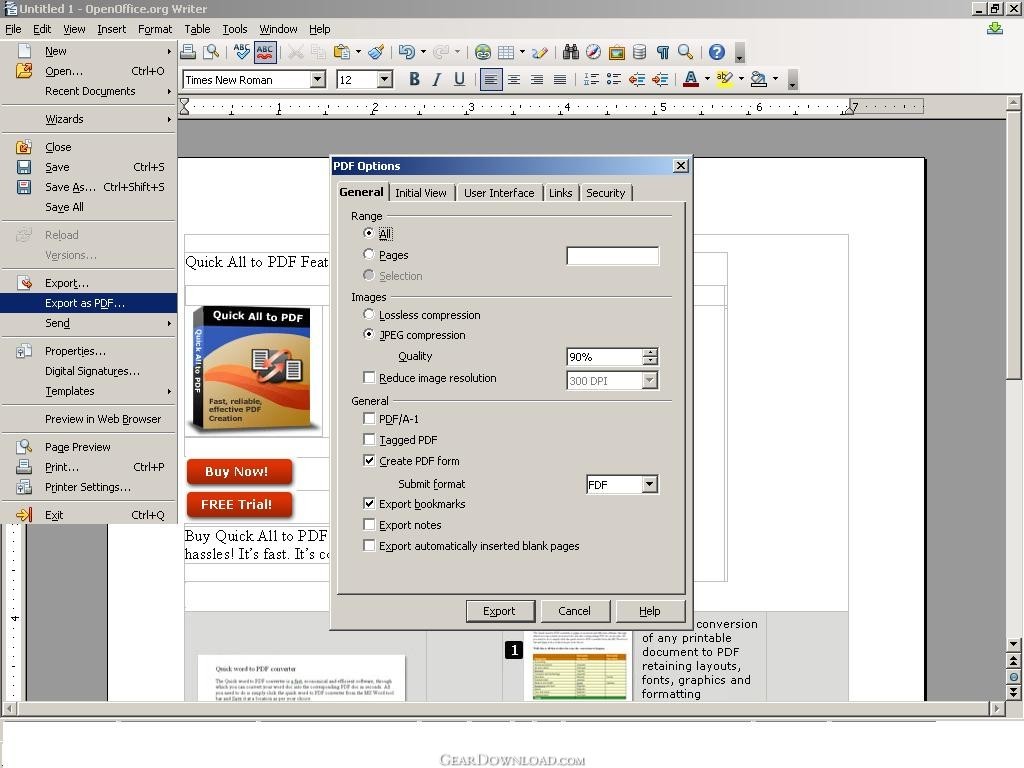The image size is (1024, 768).
Task: Open the Navigator compass icon
Action: click(x=593, y=52)
